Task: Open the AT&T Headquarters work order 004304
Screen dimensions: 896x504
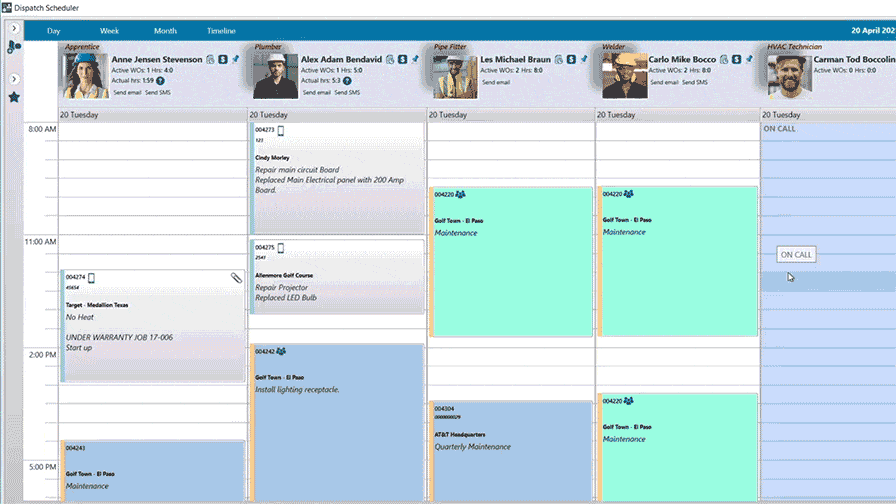Action: click(511, 451)
